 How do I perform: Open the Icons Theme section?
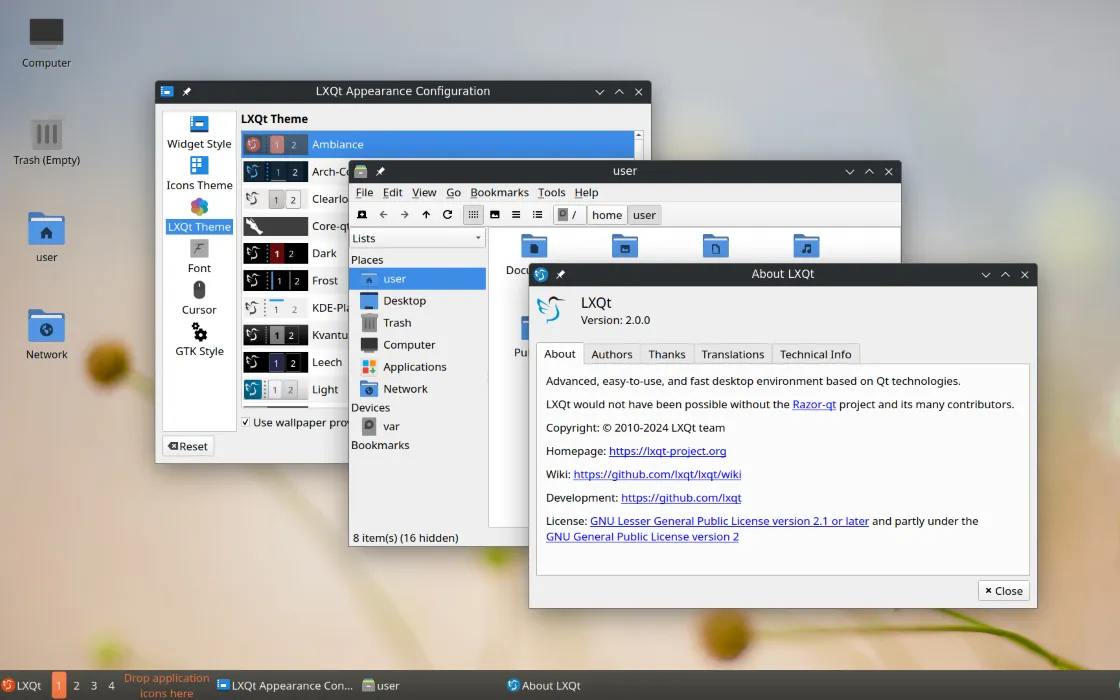tap(199, 174)
